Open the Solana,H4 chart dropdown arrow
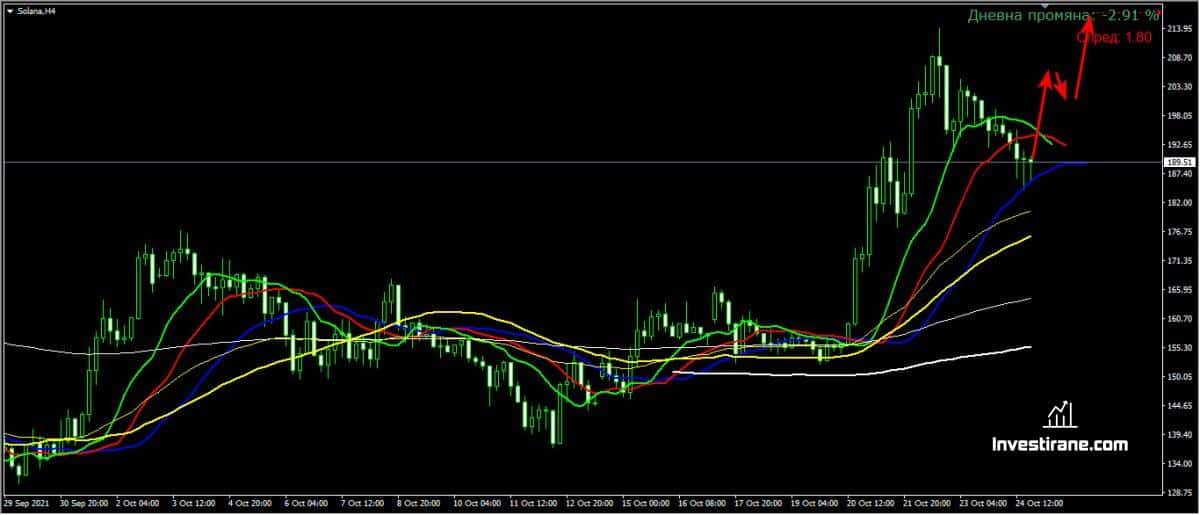The height and width of the screenshot is (515, 1200). [9, 10]
